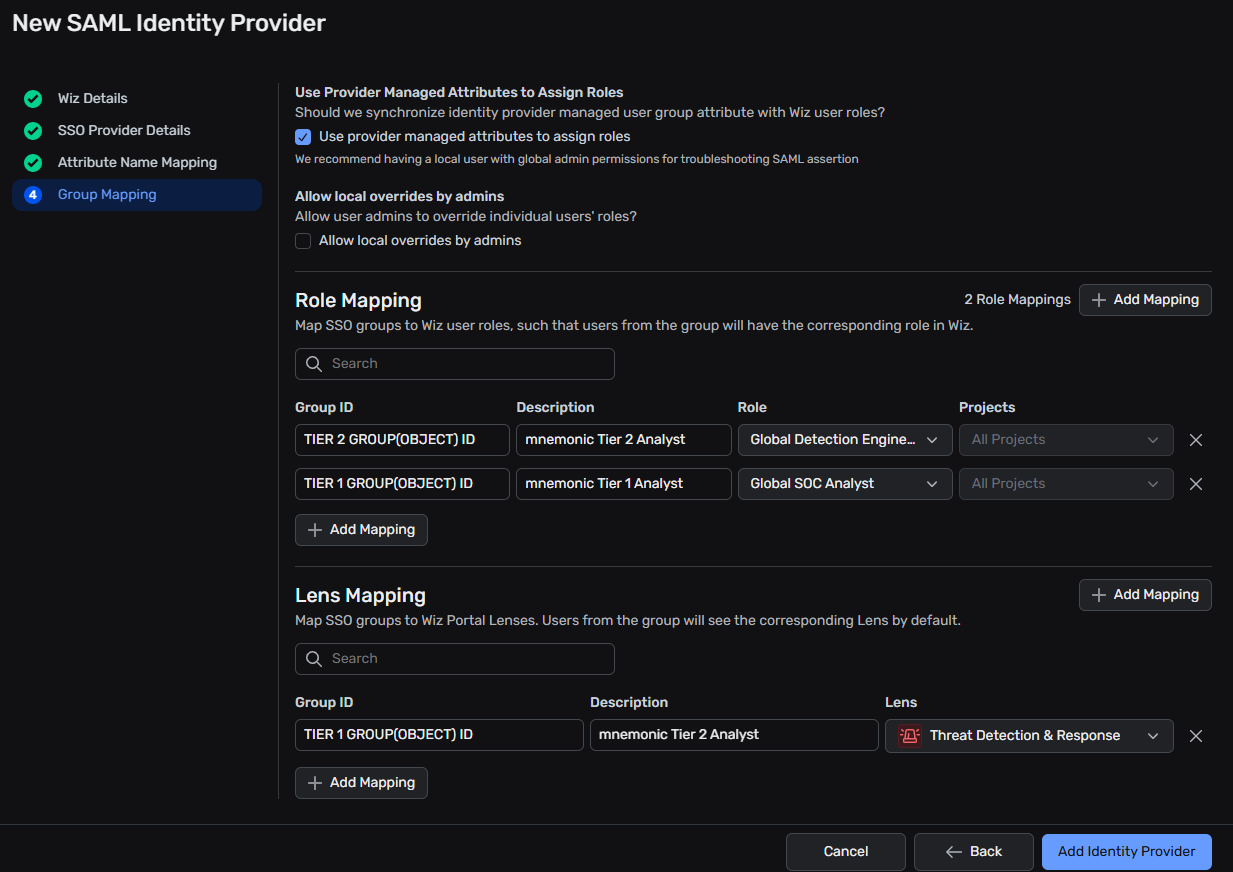Go back with the Back button
The width and height of the screenshot is (1233, 872).
973,852
